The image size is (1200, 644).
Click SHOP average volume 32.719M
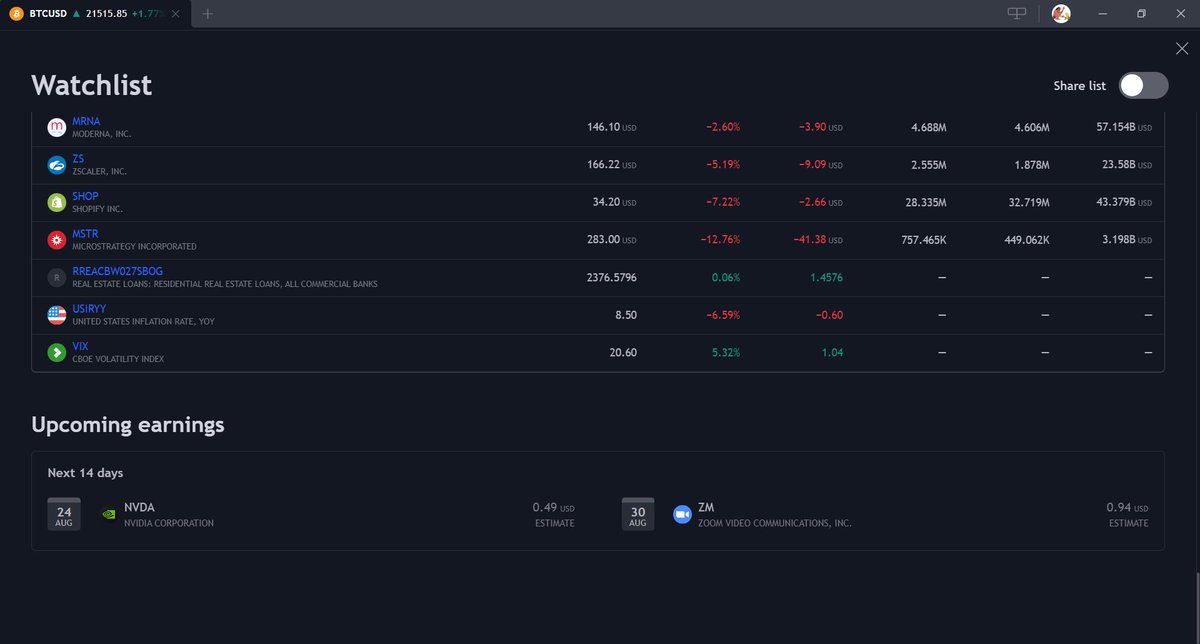pos(1027,202)
